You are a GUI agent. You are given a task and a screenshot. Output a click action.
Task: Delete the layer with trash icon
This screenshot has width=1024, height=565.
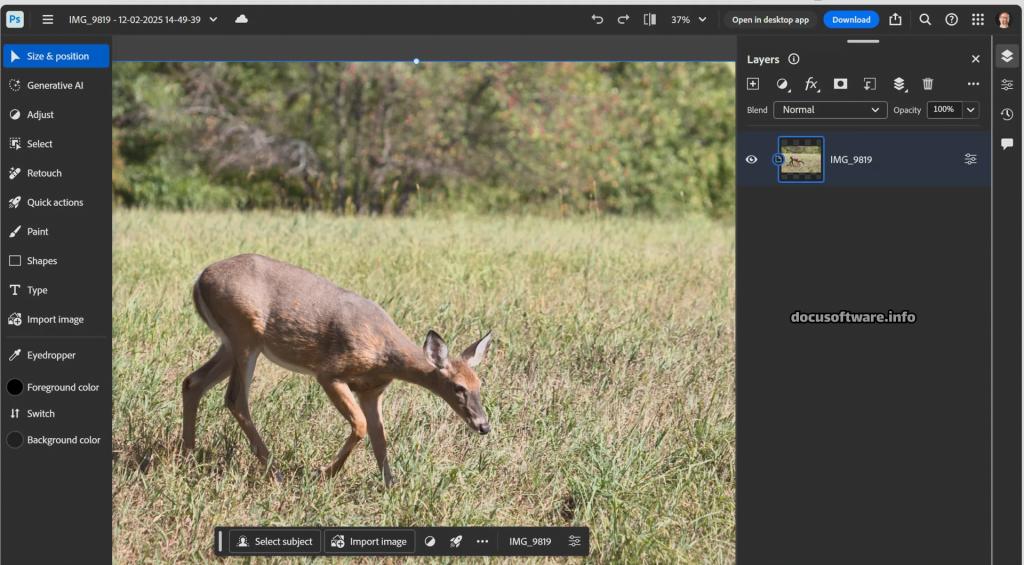[928, 84]
